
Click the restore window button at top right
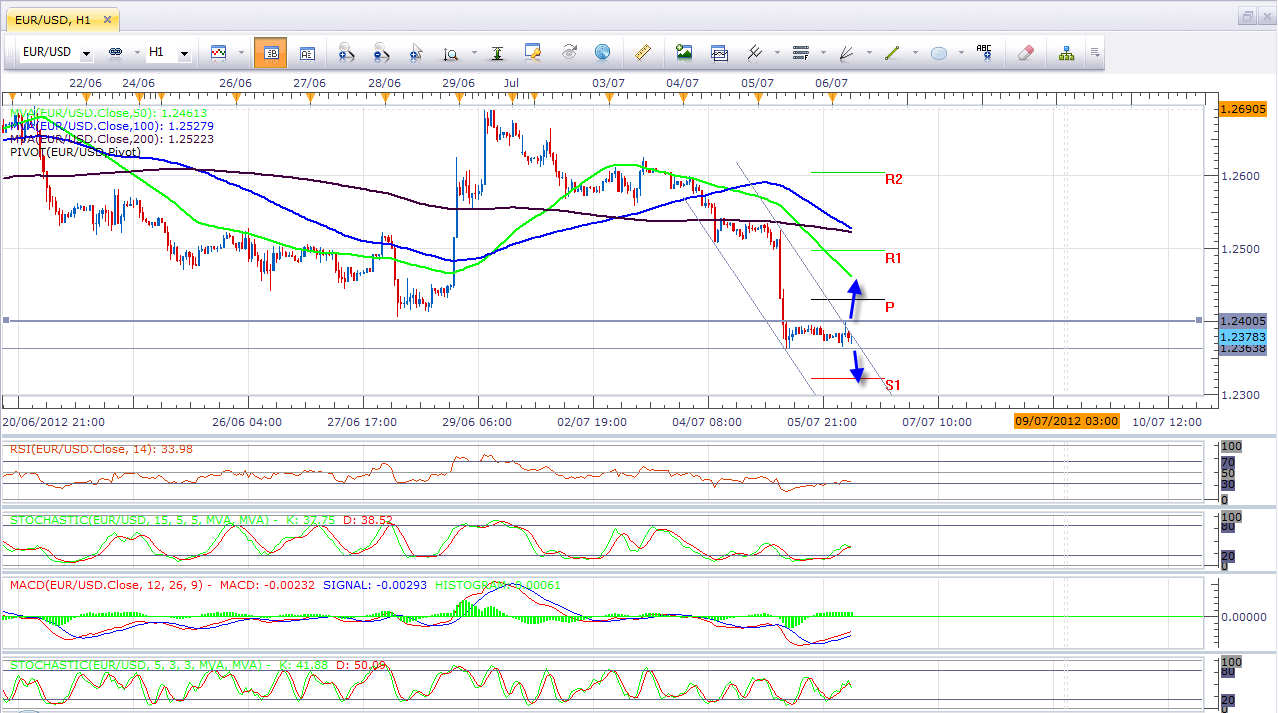(1248, 16)
